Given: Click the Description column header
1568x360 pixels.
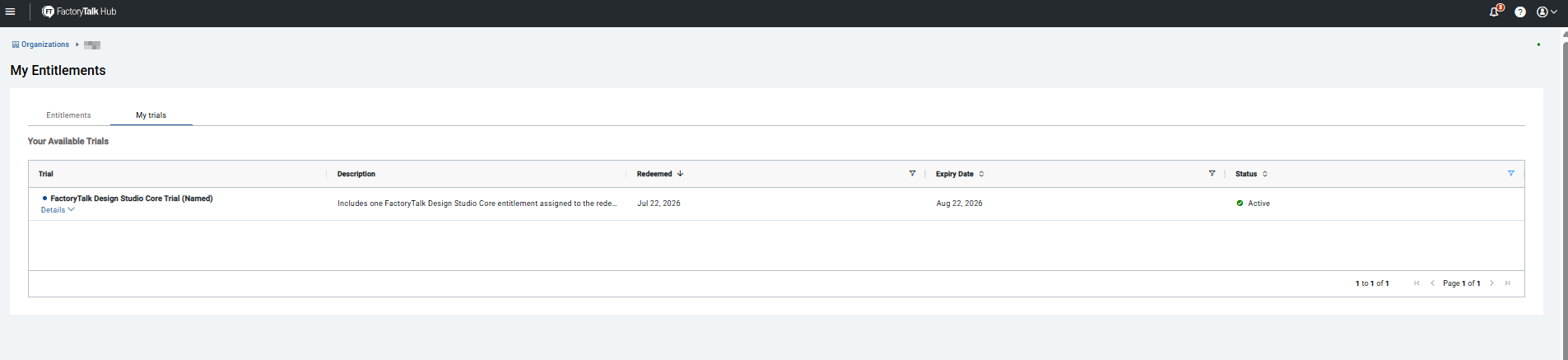Looking at the screenshot, I should pyautogui.click(x=356, y=174).
